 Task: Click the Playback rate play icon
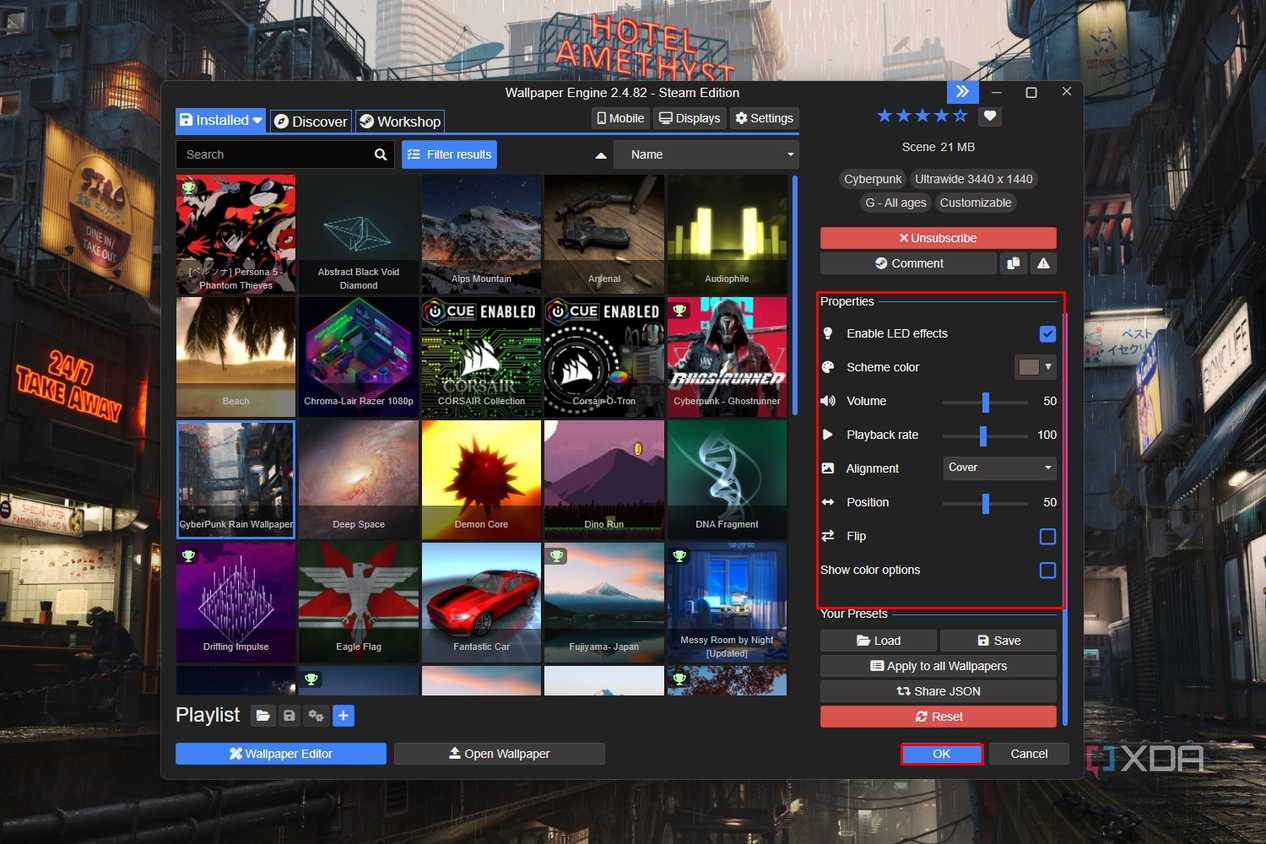(x=828, y=435)
